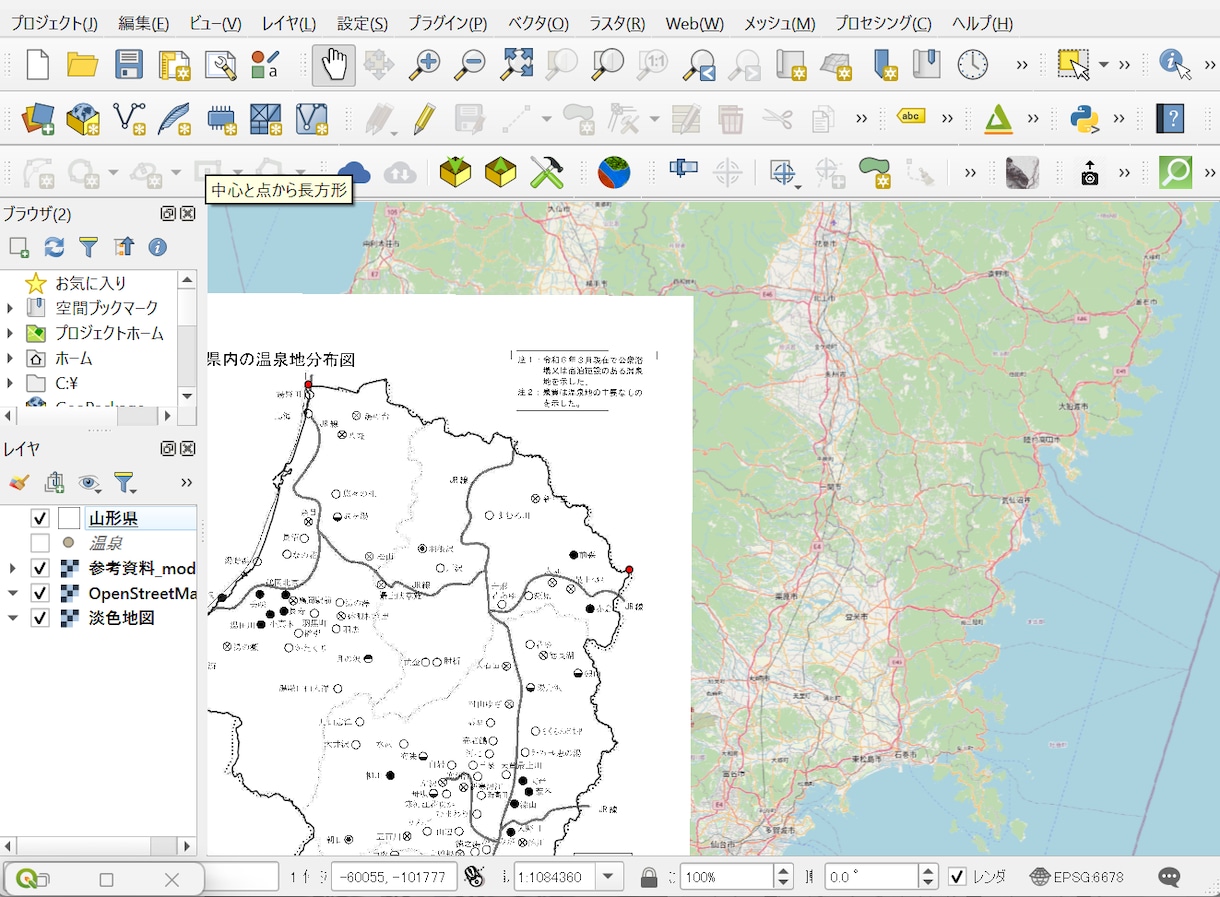Click the 山形県 layer symbol swatch
The height and width of the screenshot is (897, 1220).
click(x=69, y=518)
